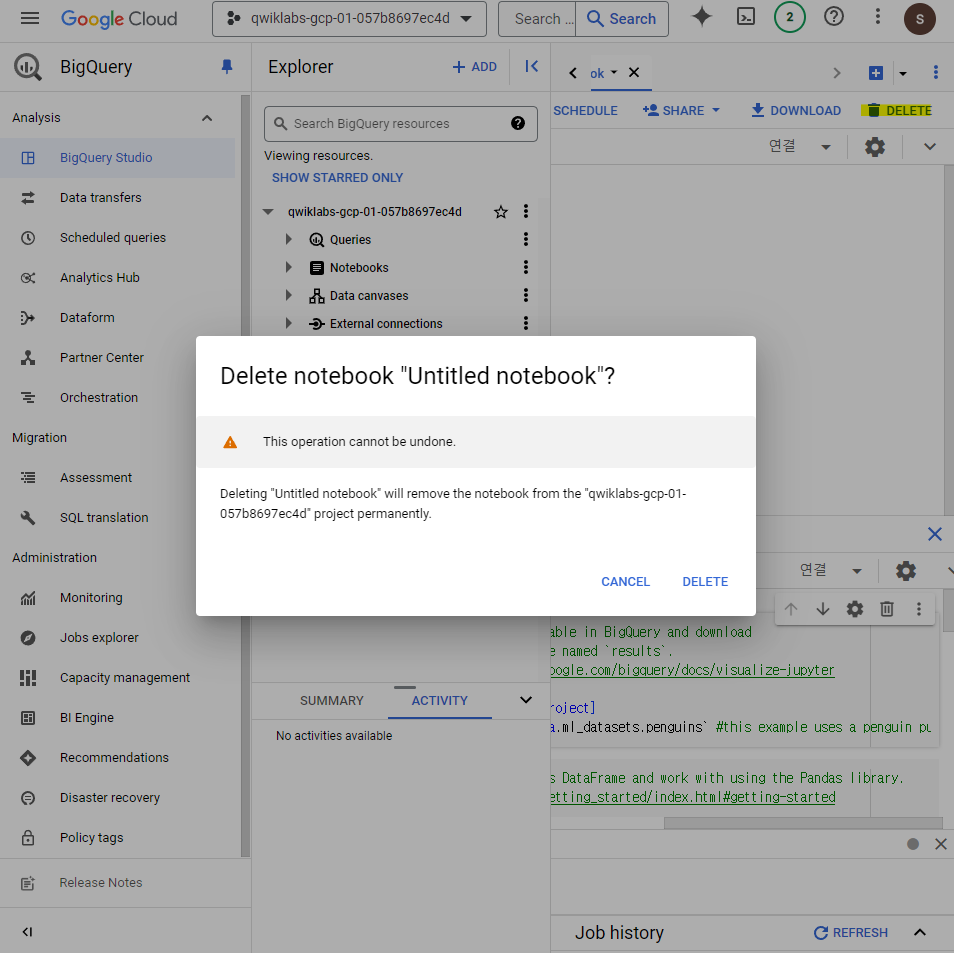
Task: Collapse the qwiklabs project tree node
Action: 268,212
